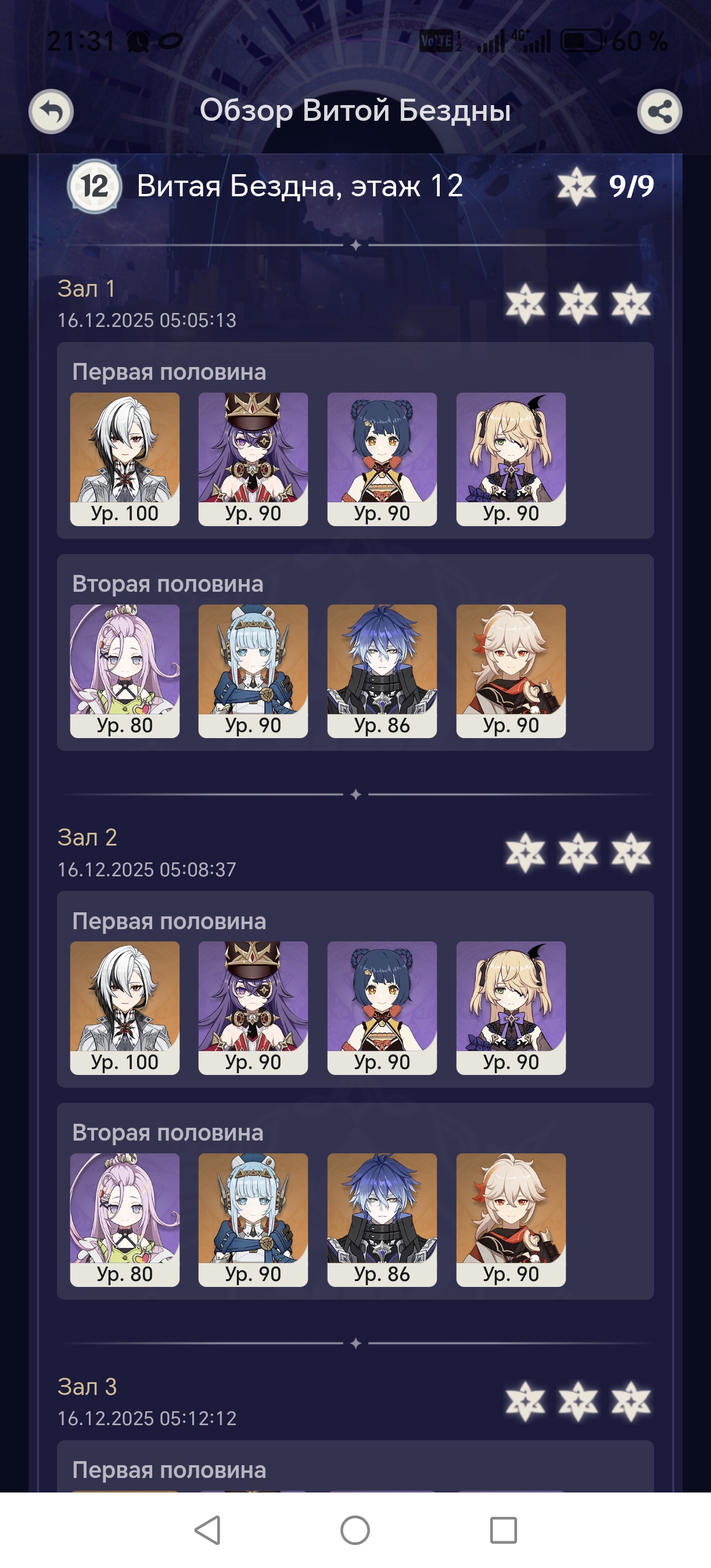This screenshot has height=1568, width=711.
Task: Tap Android back navigation triangle
Action: (207, 1530)
